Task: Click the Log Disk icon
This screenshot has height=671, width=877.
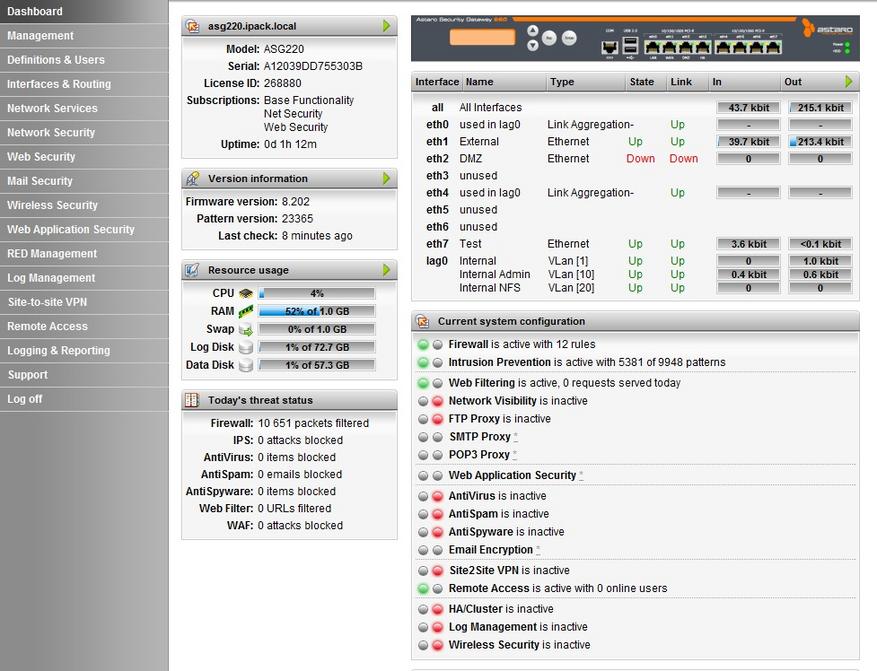Action: [x=246, y=347]
